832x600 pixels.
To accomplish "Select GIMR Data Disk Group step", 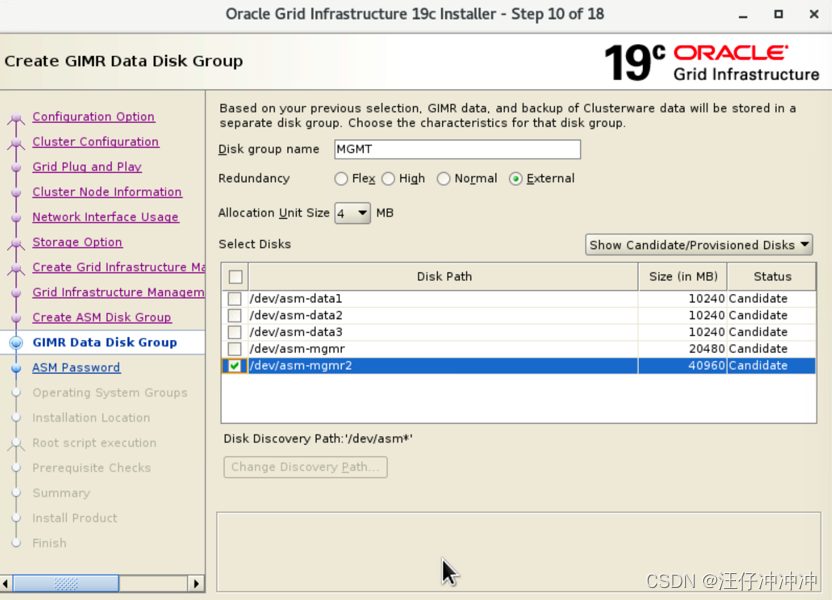I will tap(105, 342).
